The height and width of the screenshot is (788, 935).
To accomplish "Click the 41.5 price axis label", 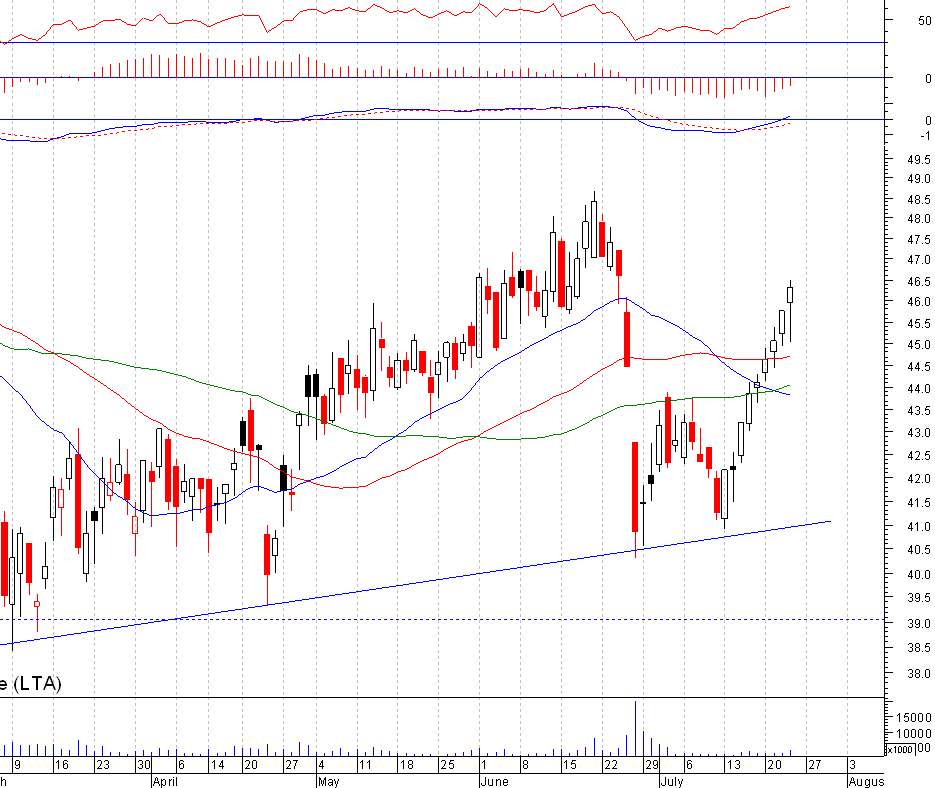I will (918, 503).
